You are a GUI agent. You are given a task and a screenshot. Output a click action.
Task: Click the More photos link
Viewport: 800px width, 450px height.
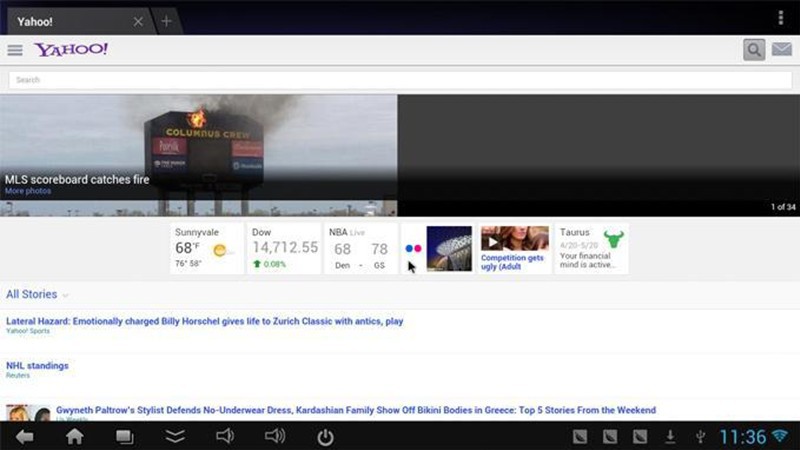pyautogui.click(x=28, y=191)
